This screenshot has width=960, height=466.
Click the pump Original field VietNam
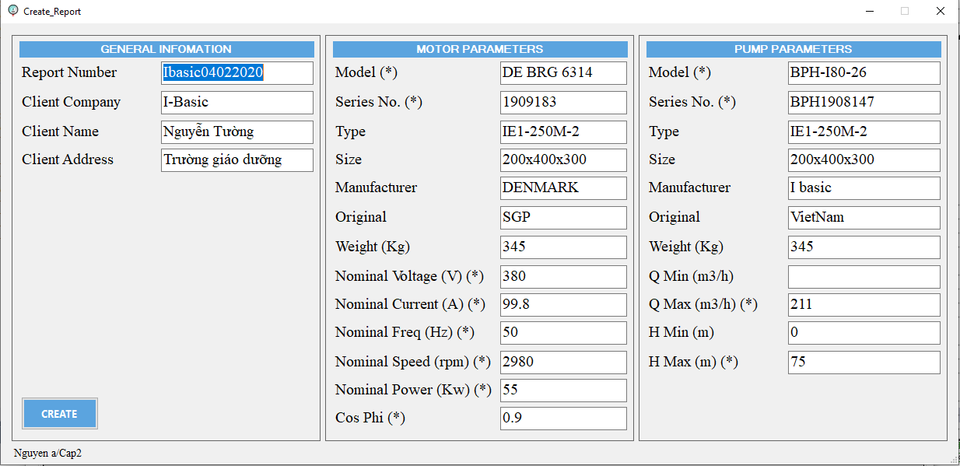pos(864,217)
